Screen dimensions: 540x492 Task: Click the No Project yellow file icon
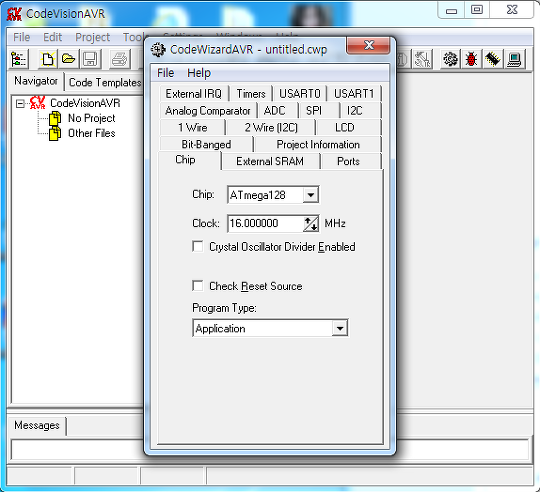[x=55, y=118]
